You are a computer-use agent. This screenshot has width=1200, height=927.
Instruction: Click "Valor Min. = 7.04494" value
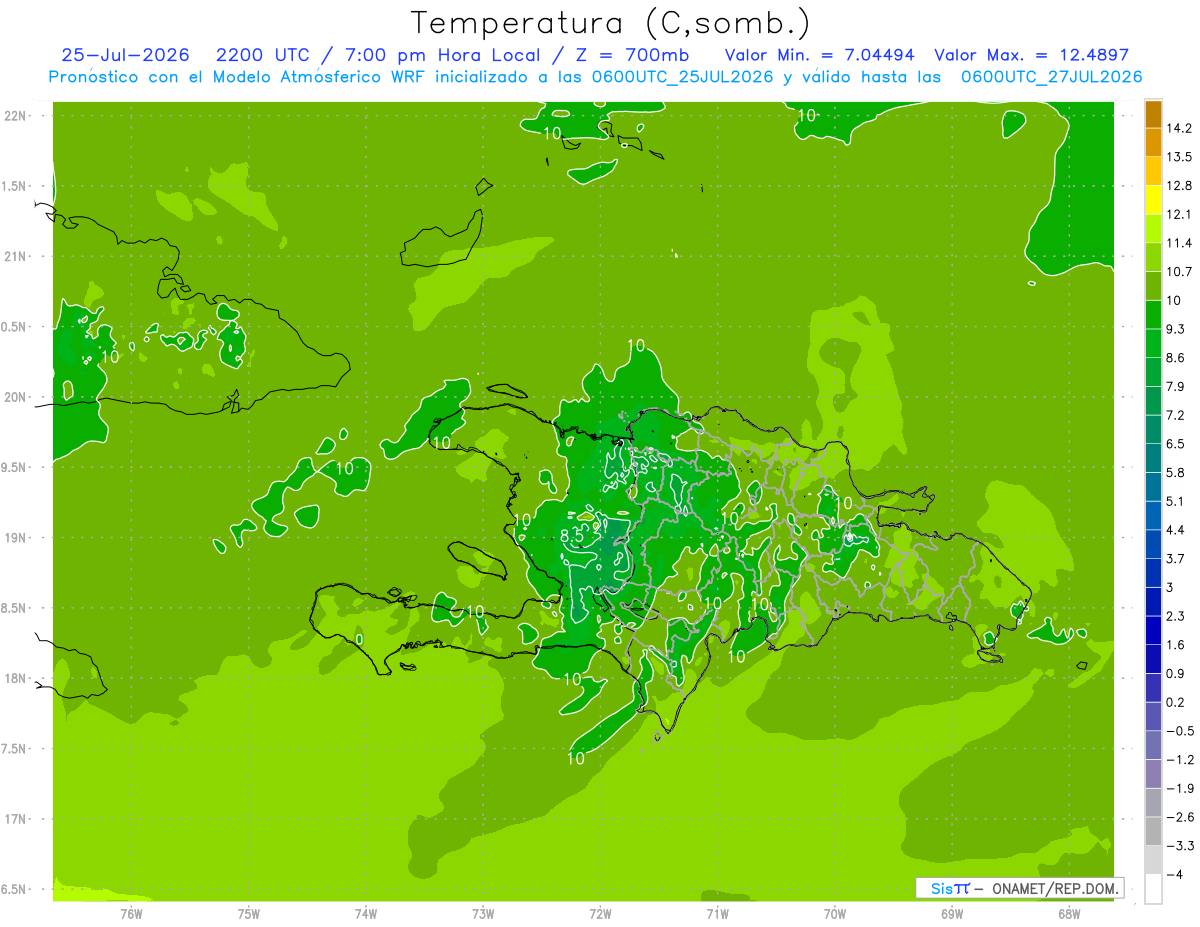pos(820,55)
